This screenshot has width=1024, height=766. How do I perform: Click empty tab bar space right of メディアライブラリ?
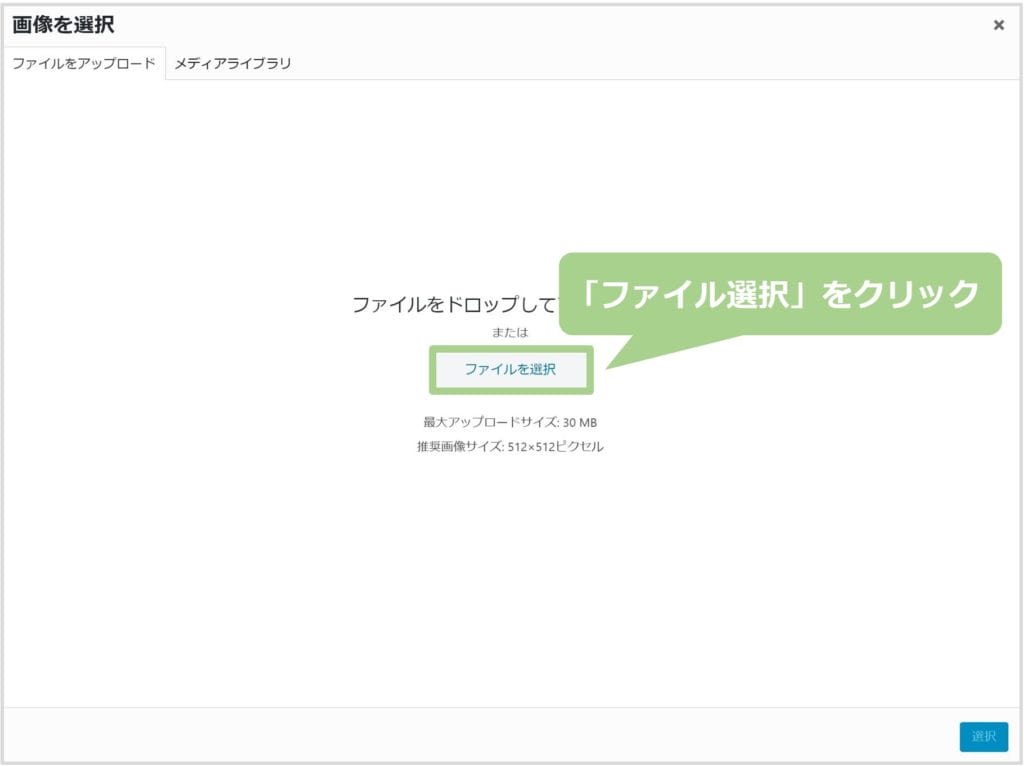[650, 63]
